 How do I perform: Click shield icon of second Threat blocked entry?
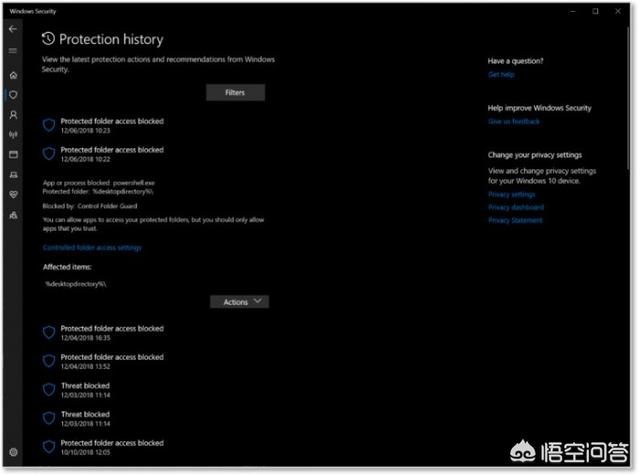pos(49,418)
